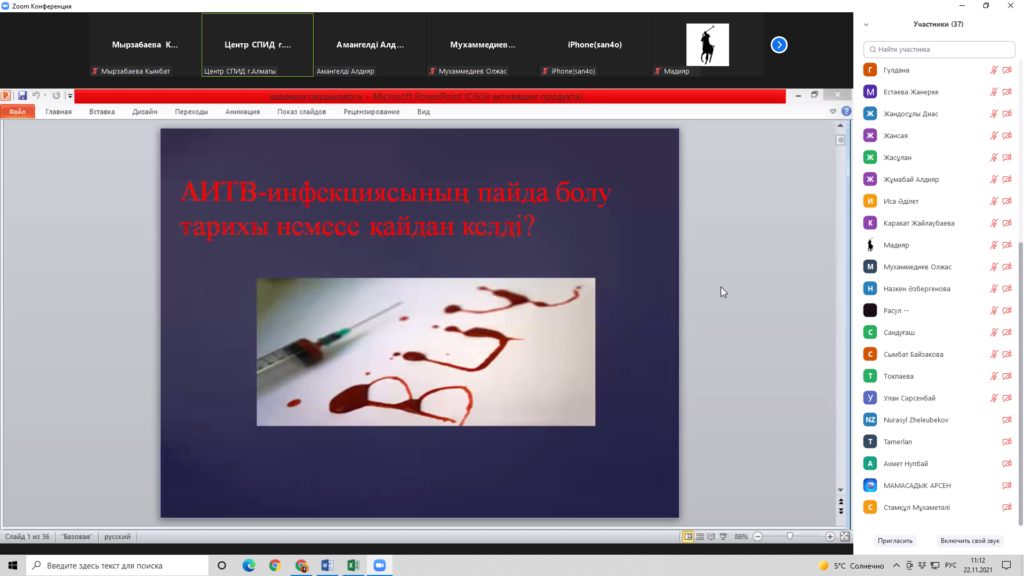Click zoom in plus button
The height and width of the screenshot is (576, 1024).
click(830, 537)
